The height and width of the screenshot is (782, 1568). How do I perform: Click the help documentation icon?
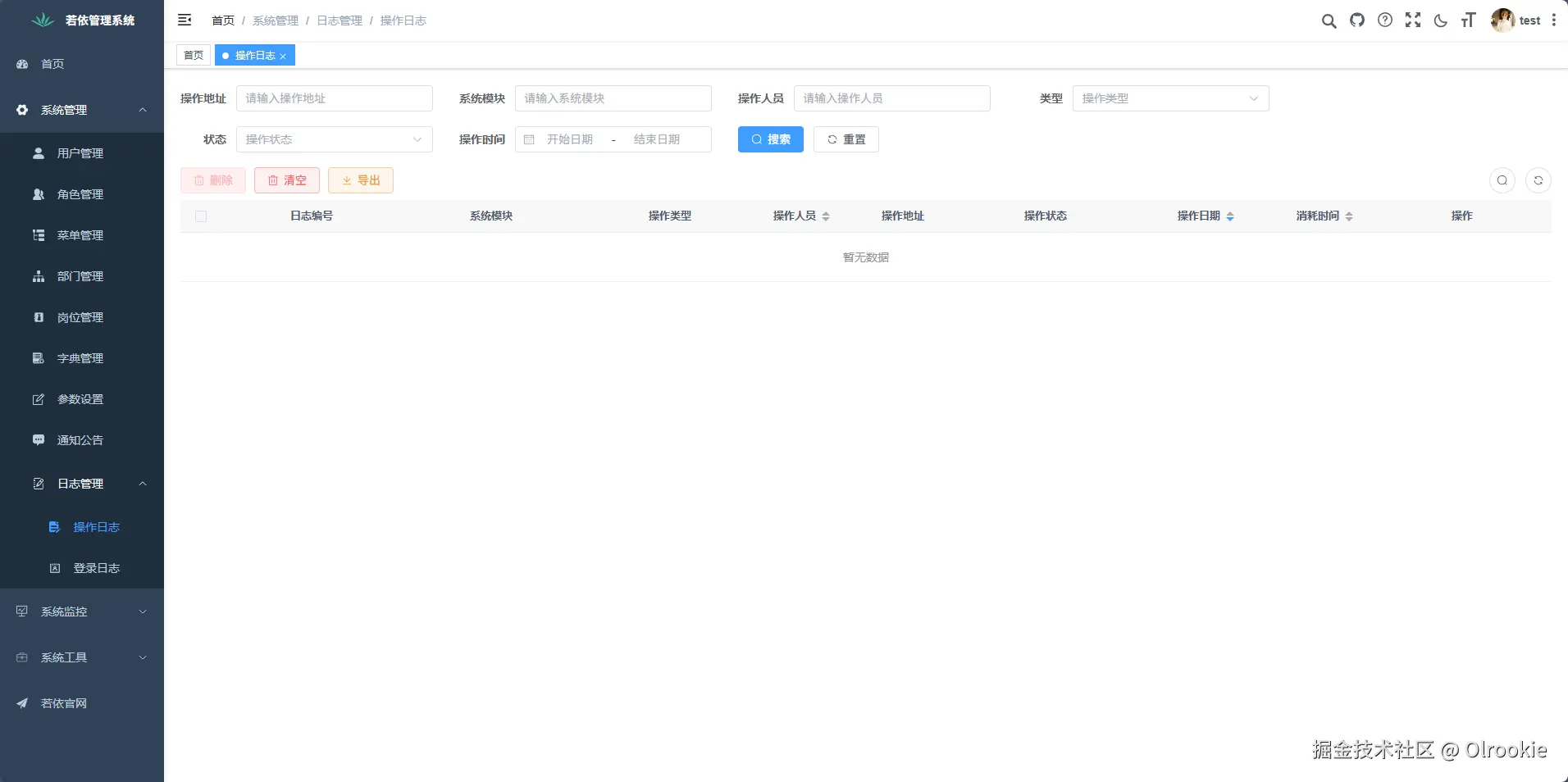click(x=1384, y=20)
